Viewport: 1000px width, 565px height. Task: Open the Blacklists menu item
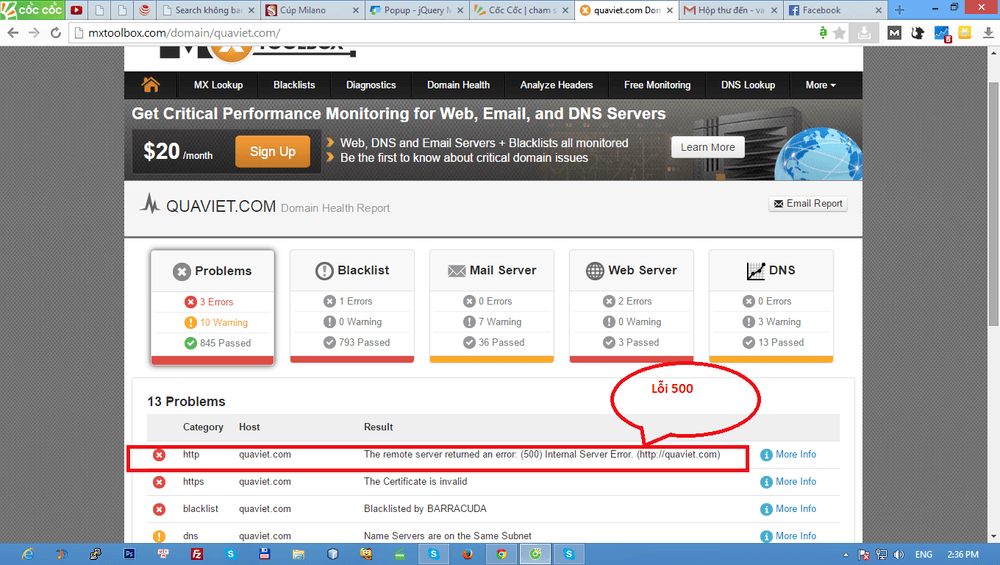pos(294,85)
